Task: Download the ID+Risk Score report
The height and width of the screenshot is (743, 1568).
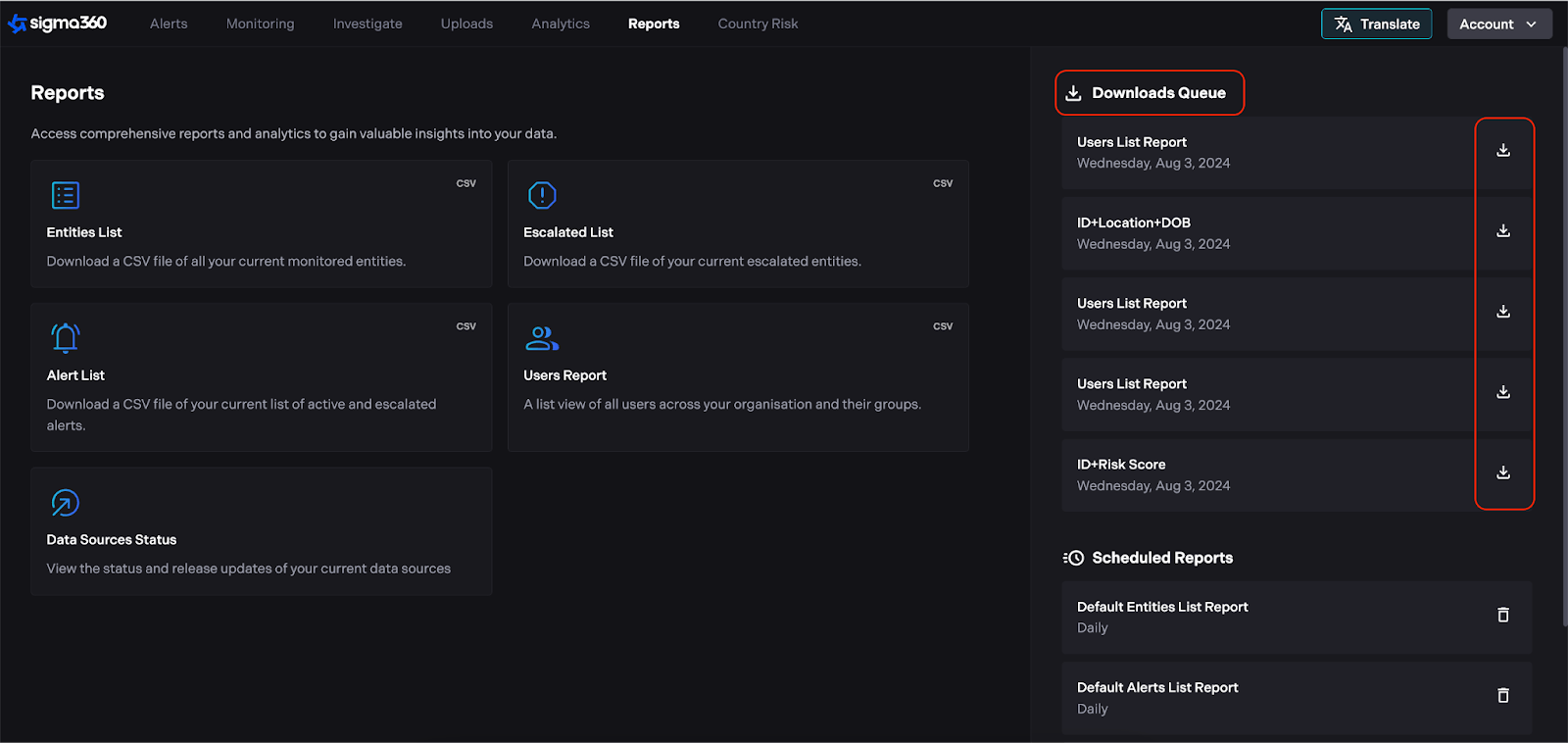Action: [x=1502, y=472]
